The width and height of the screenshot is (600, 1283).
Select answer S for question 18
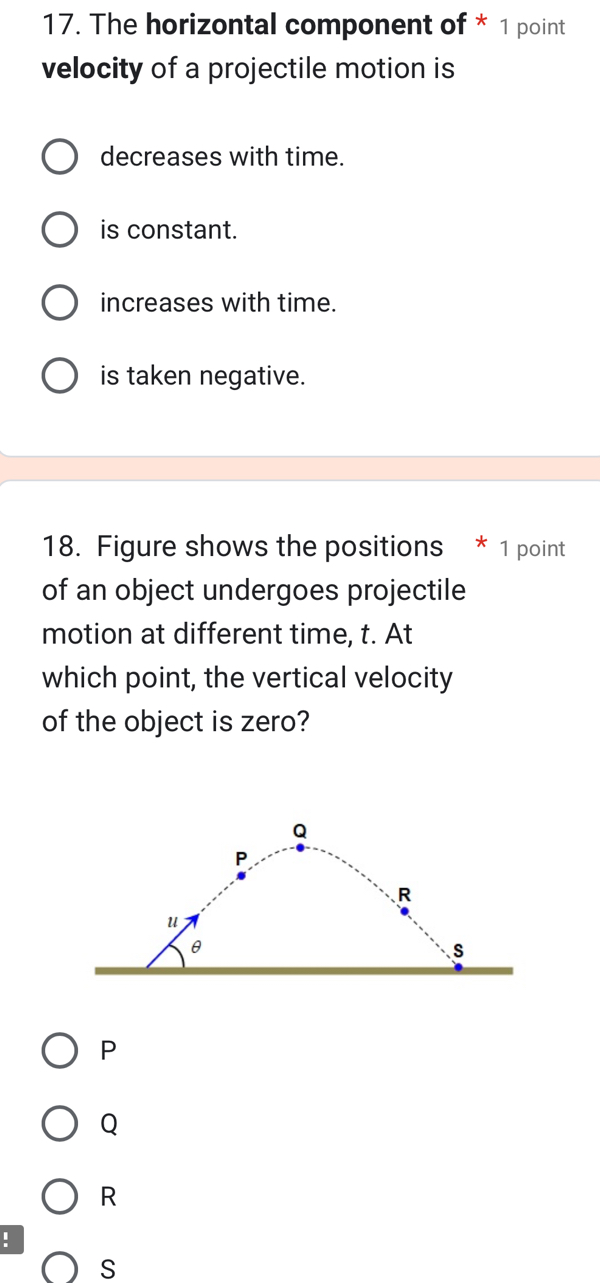tap(58, 1269)
